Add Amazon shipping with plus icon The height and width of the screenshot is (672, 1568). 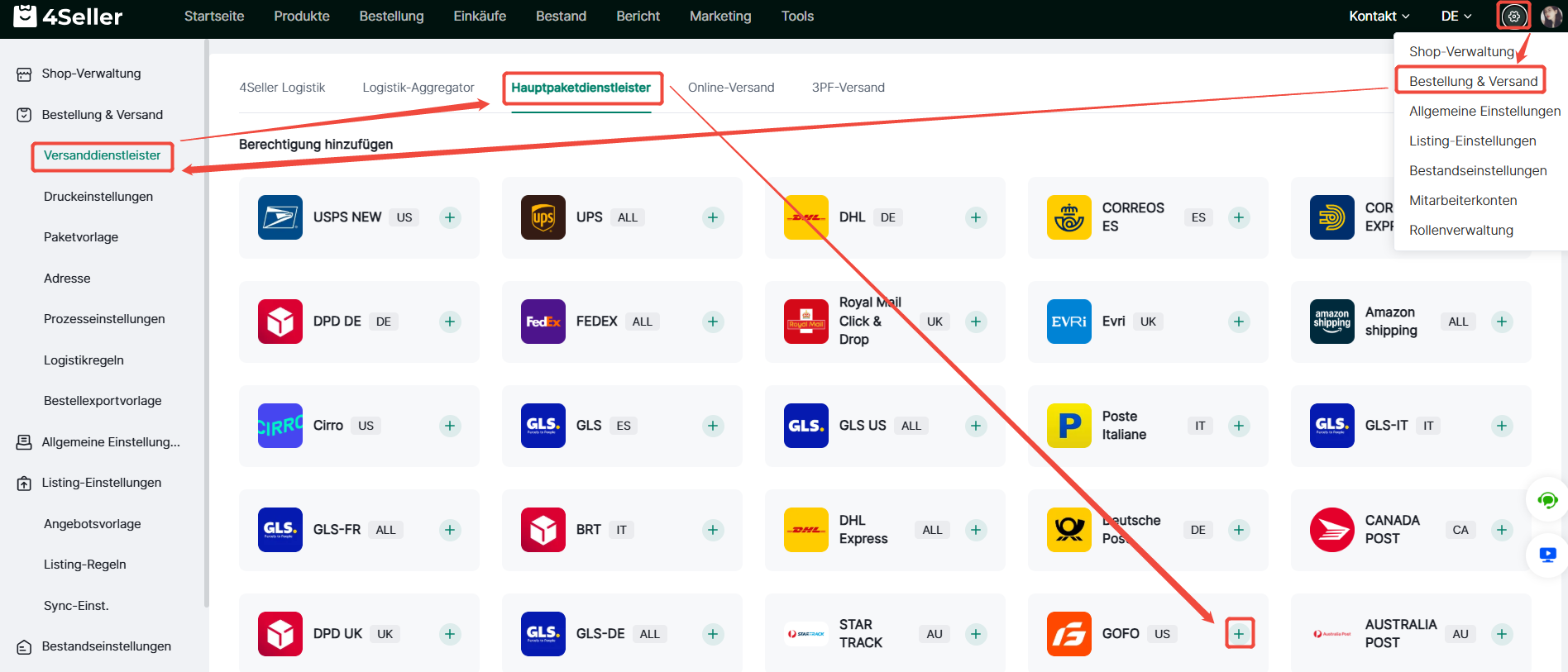pos(1502,322)
